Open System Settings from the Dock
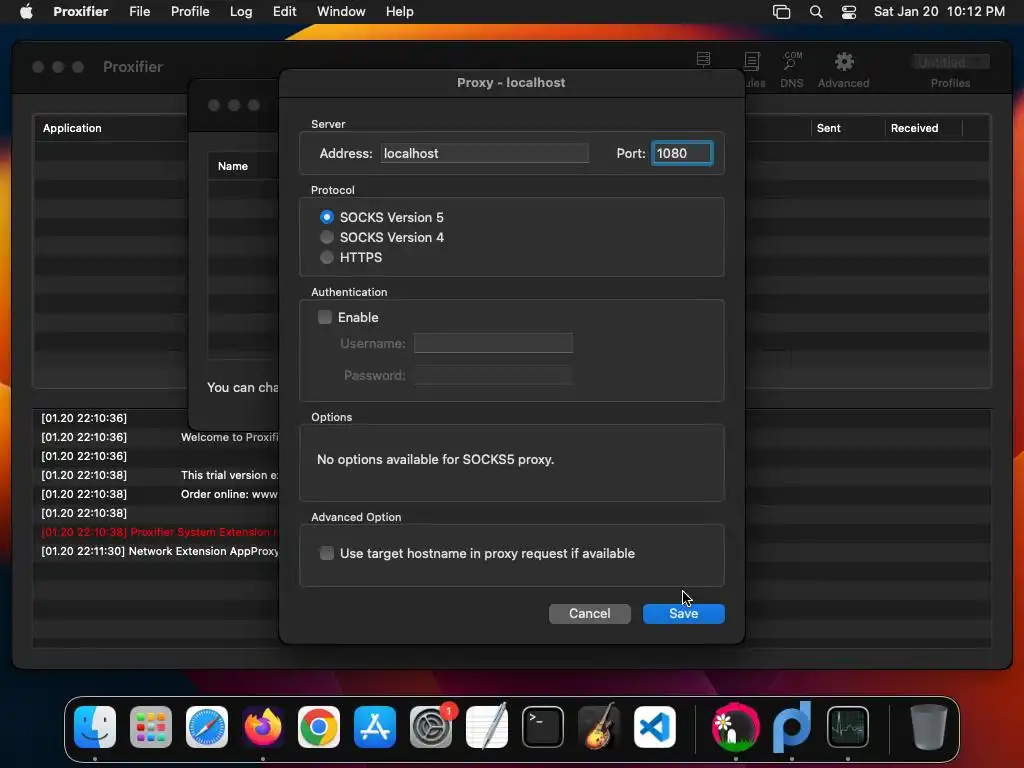1024x768 pixels. [431, 727]
